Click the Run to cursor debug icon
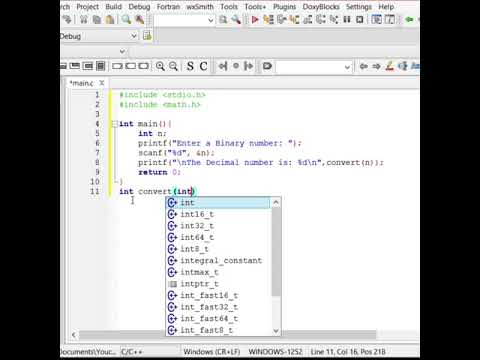 pos(268,20)
